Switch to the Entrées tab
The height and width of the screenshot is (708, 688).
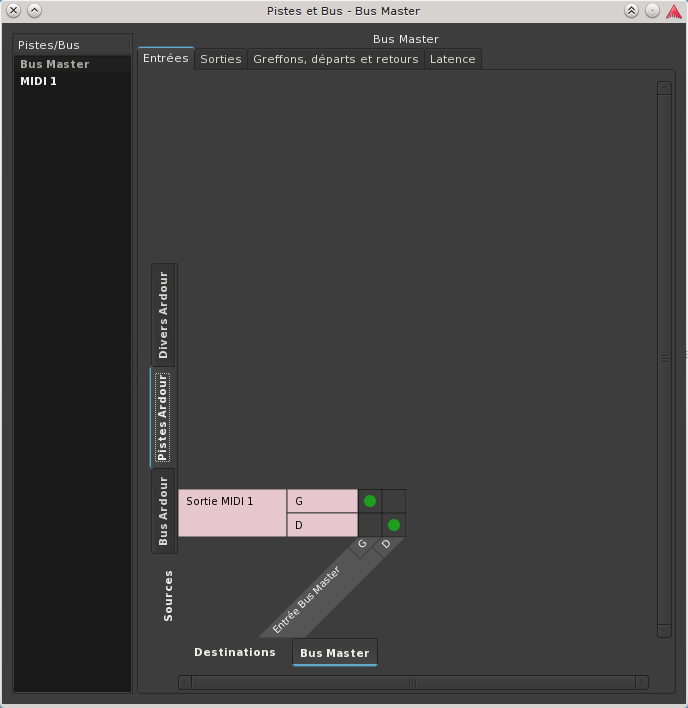click(x=166, y=58)
